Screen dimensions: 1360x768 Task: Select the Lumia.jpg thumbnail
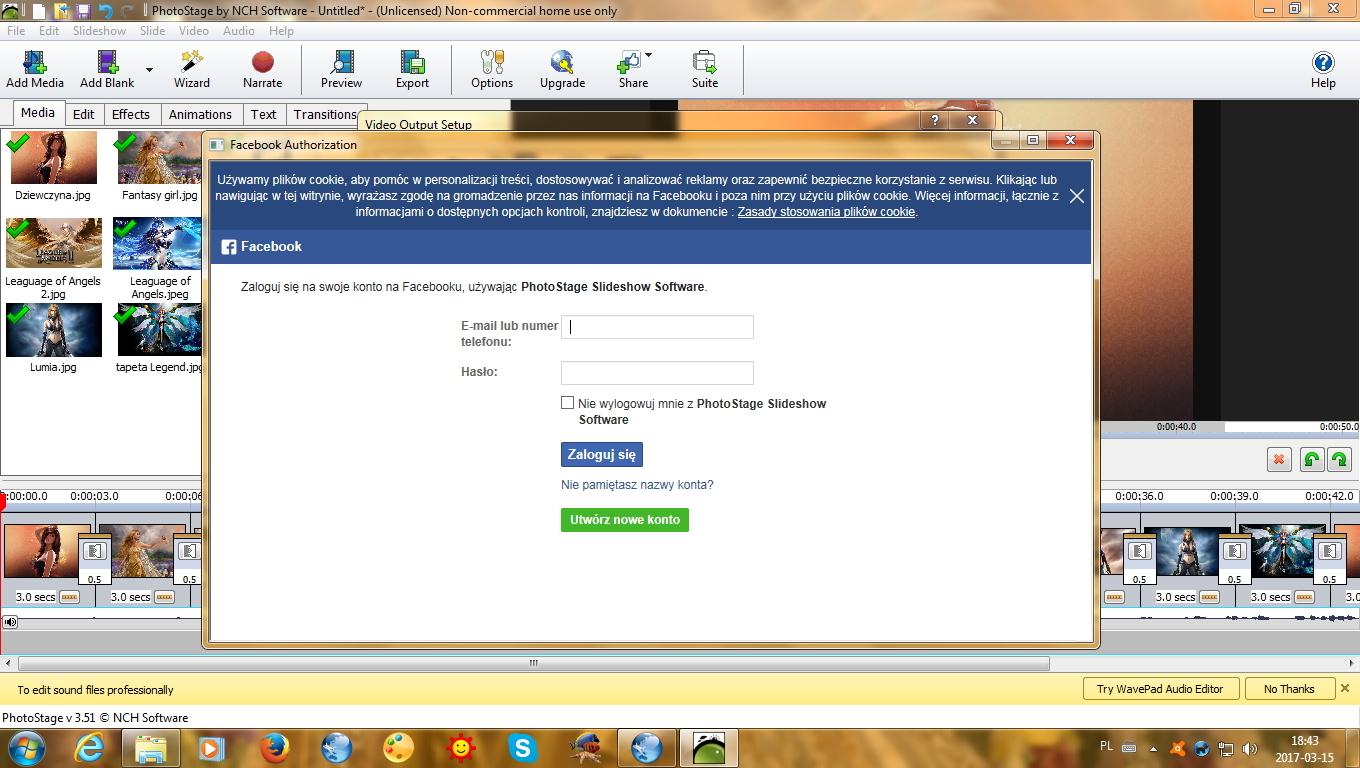point(53,330)
